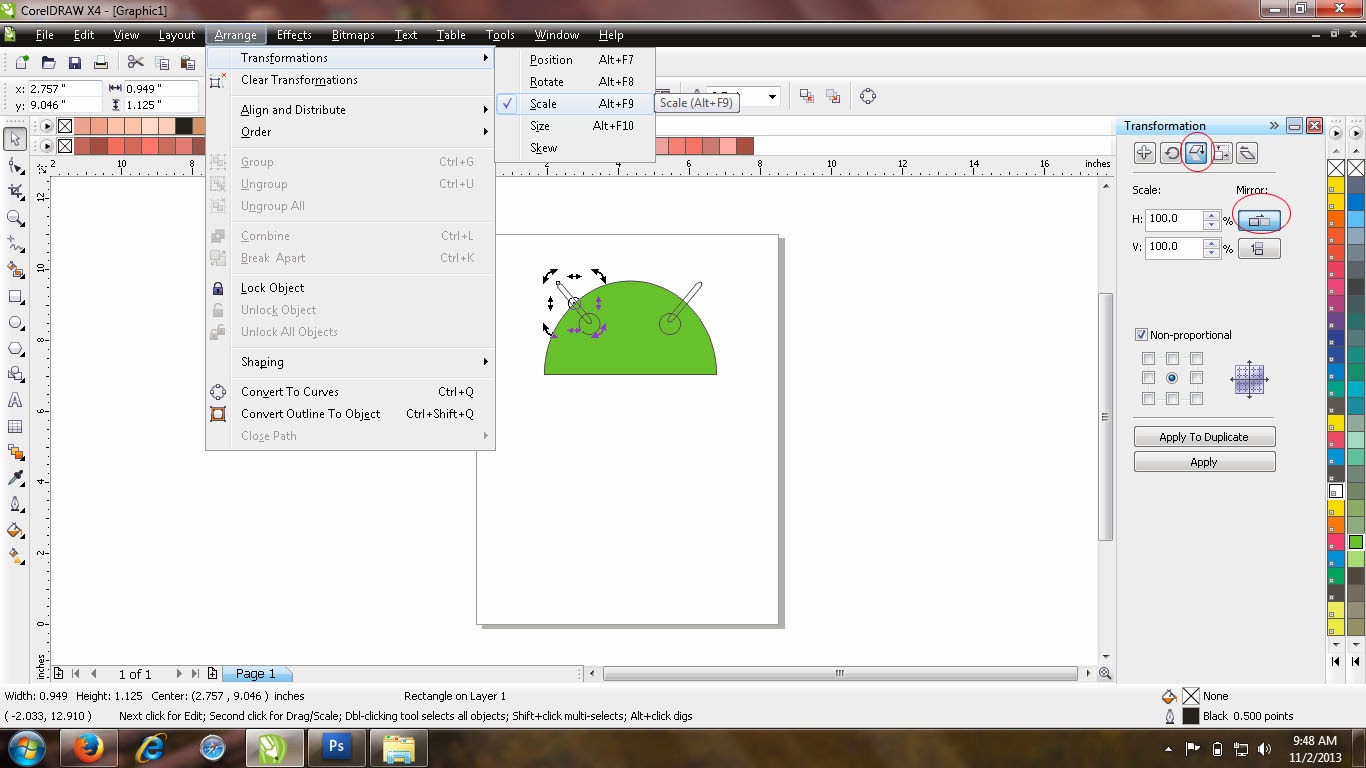The image size is (1366, 768).
Task: Switch to the Photoshop taskbar icon
Action: [336, 747]
